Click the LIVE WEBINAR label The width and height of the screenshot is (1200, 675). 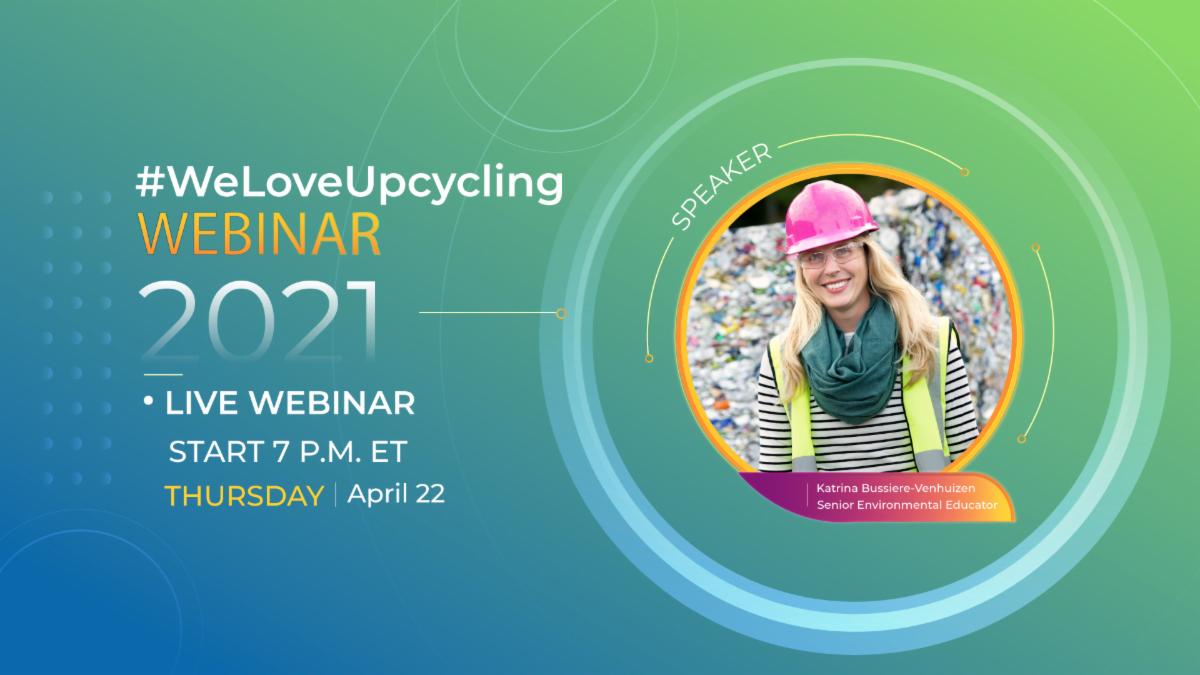point(290,403)
